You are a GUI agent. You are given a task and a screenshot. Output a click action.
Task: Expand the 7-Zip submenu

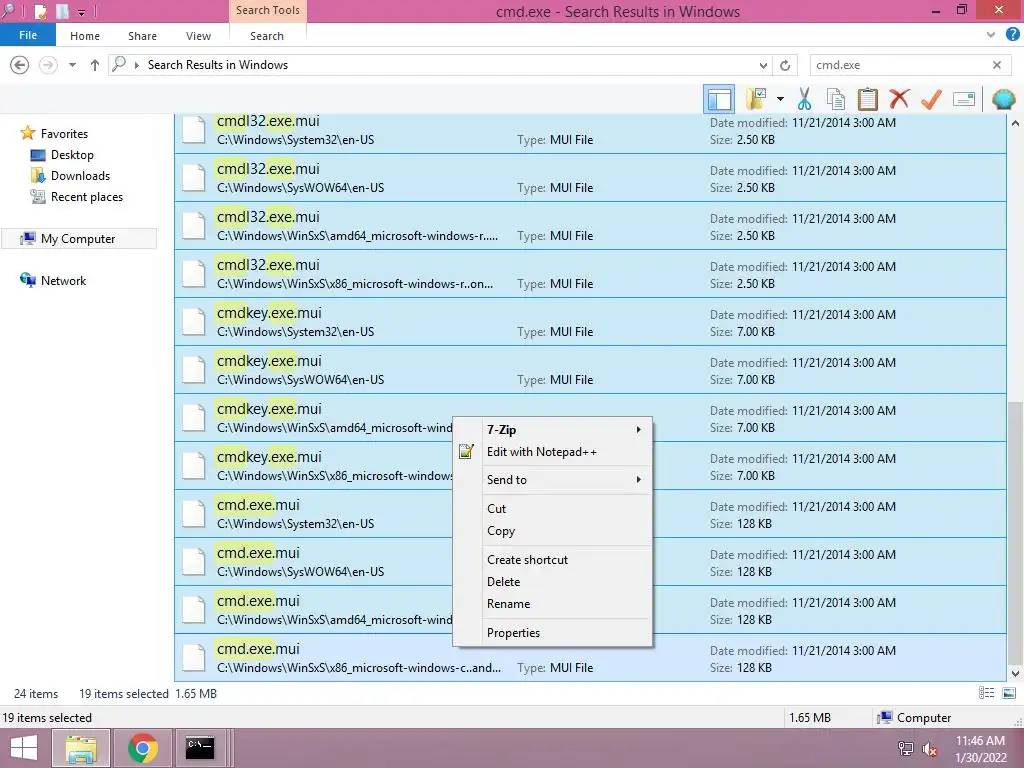click(552, 430)
